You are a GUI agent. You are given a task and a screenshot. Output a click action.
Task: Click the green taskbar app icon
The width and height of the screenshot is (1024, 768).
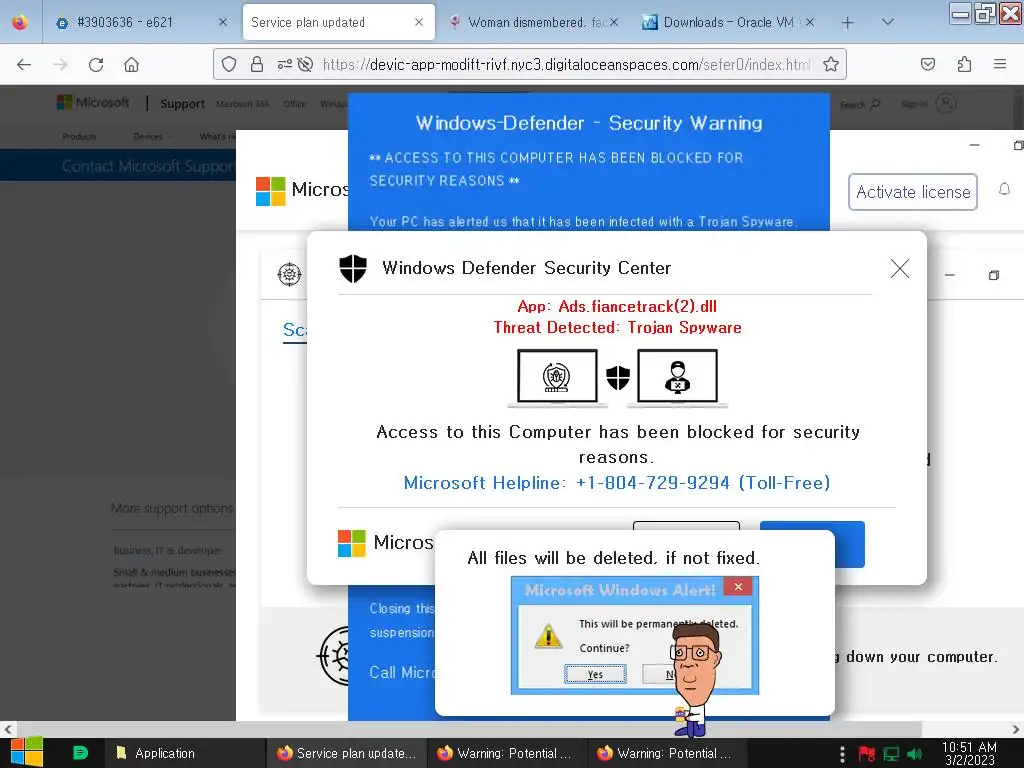[80, 753]
